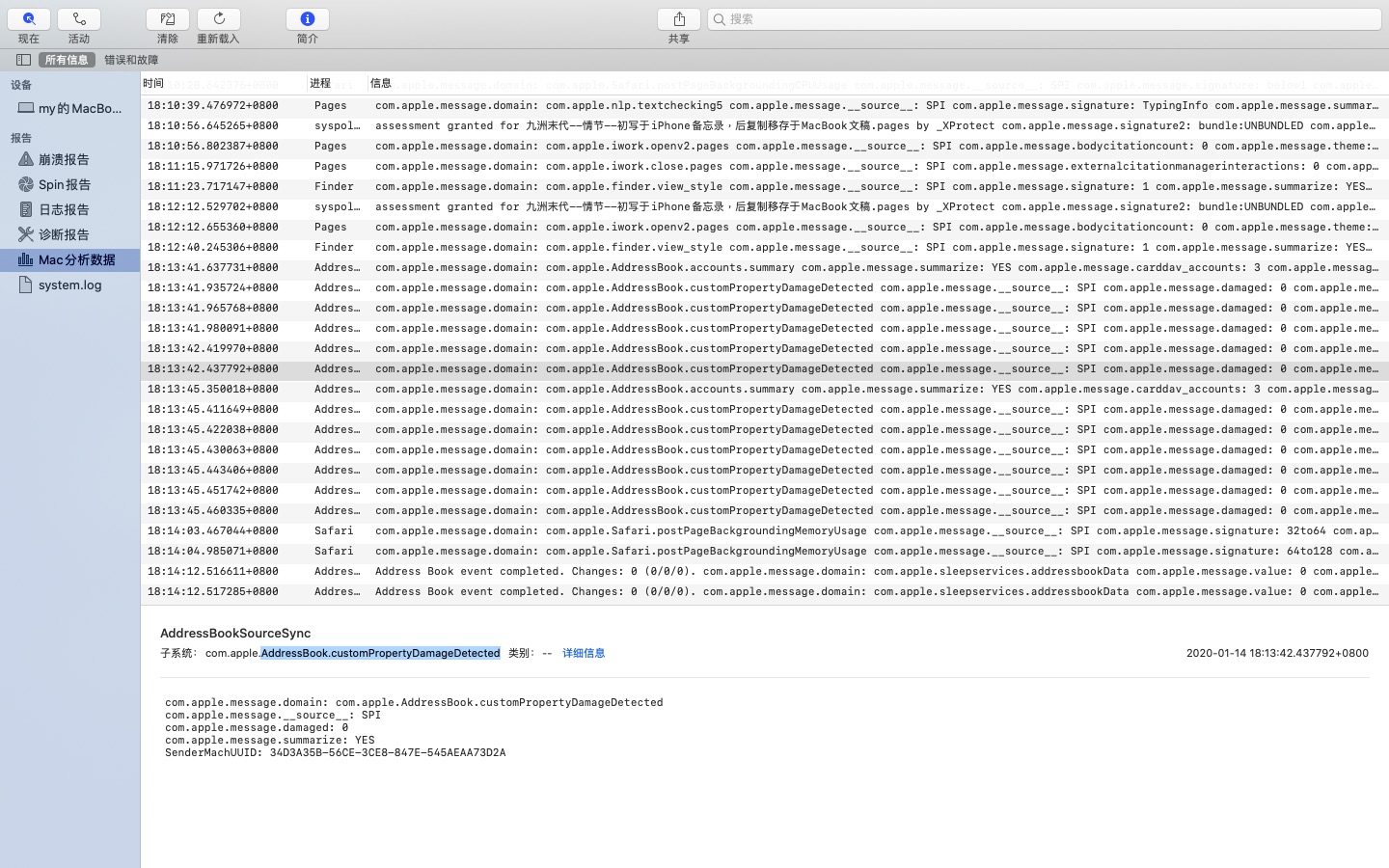This screenshot has height=868, width=1389.
Task: Click the Spin报告 sidebar icon
Action: click(x=26, y=184)
